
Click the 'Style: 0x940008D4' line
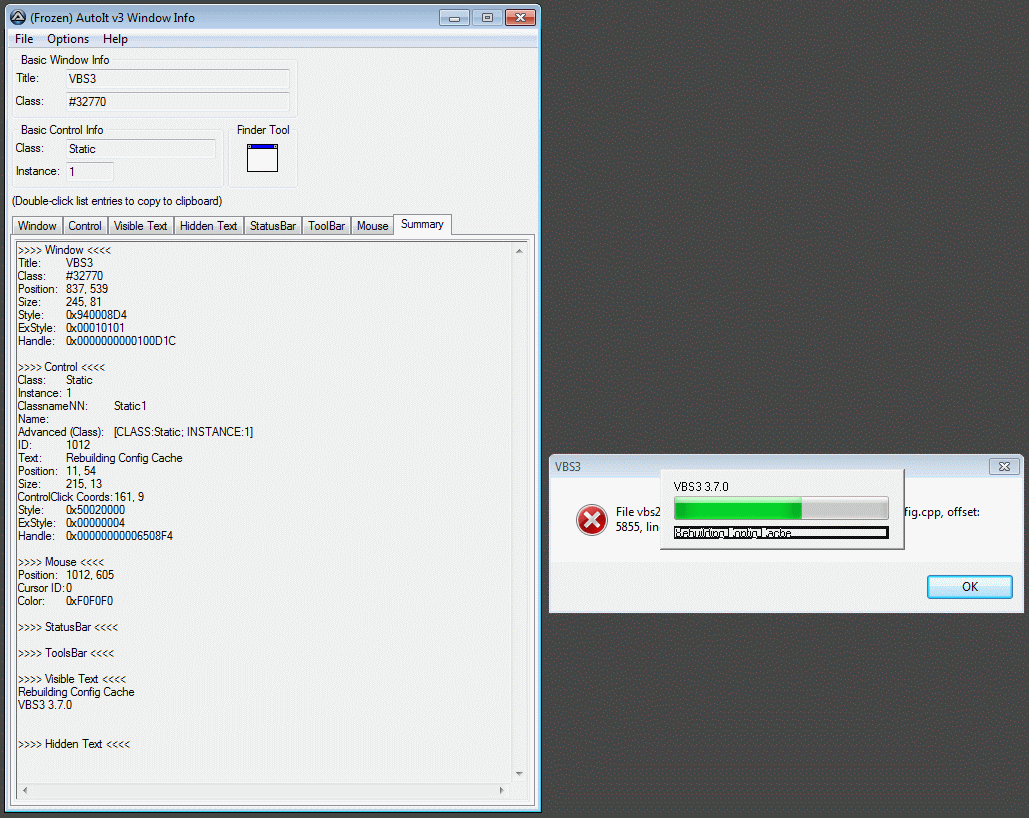pyautogui.click(x=72, y=315)
